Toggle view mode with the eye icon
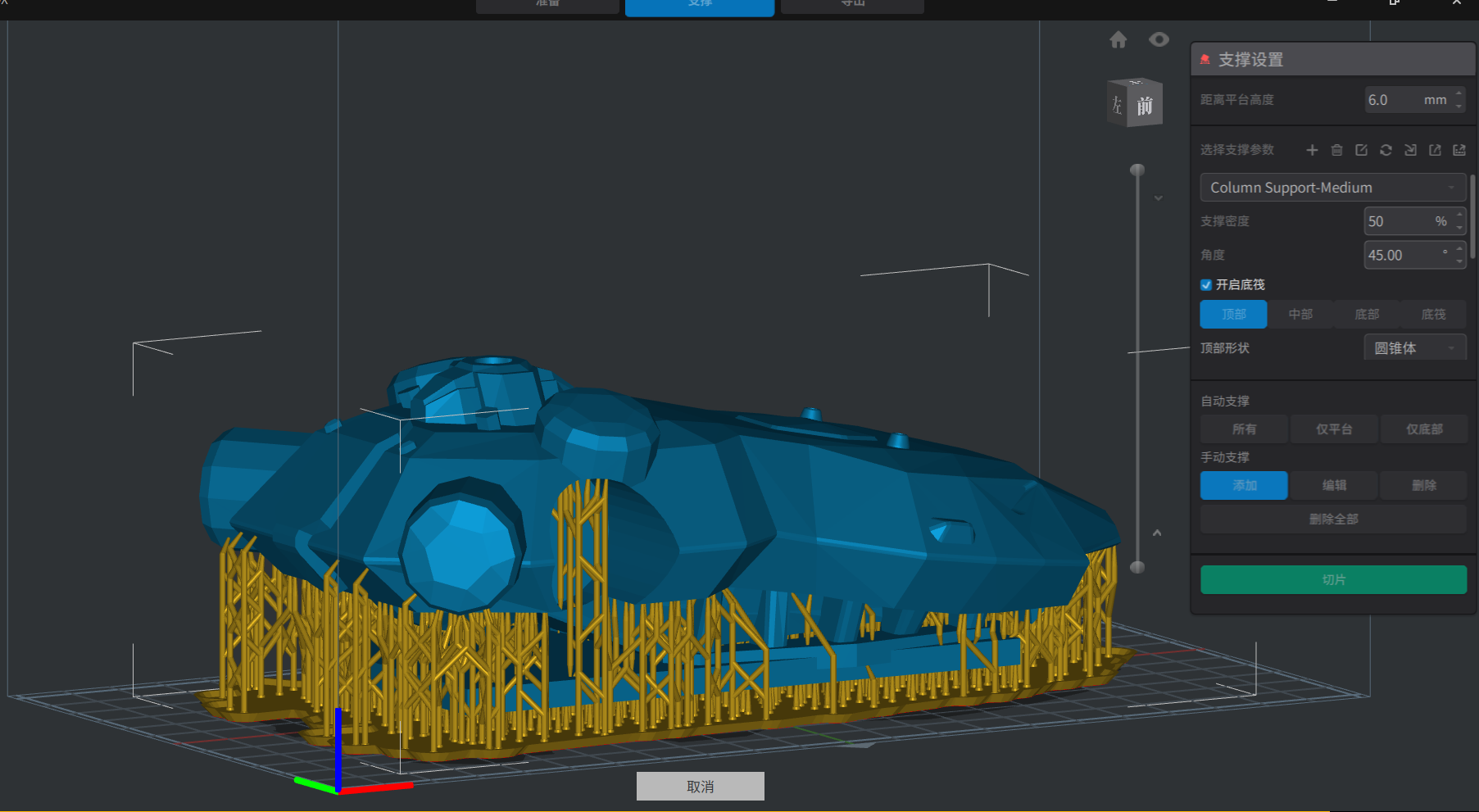 tap(1159, 39)
